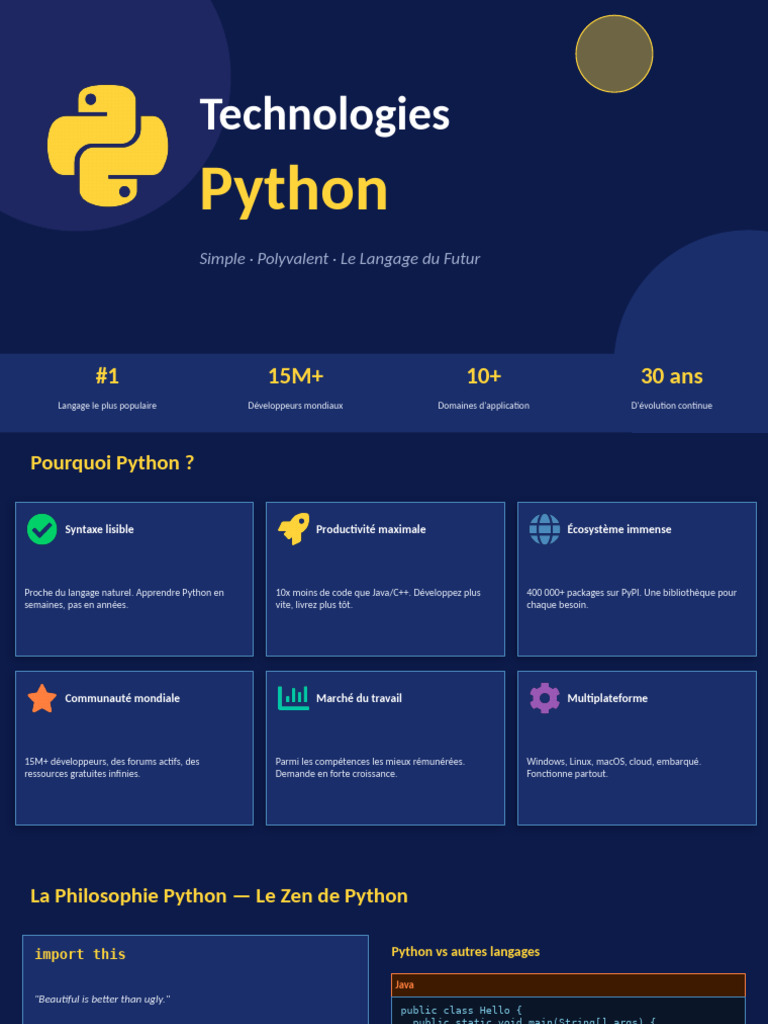The width and height of the screenshot is (768, 1024).
Task: Click the description 'Parmi les compétences les mieux rémunérées'
Action: pos(370,767)
